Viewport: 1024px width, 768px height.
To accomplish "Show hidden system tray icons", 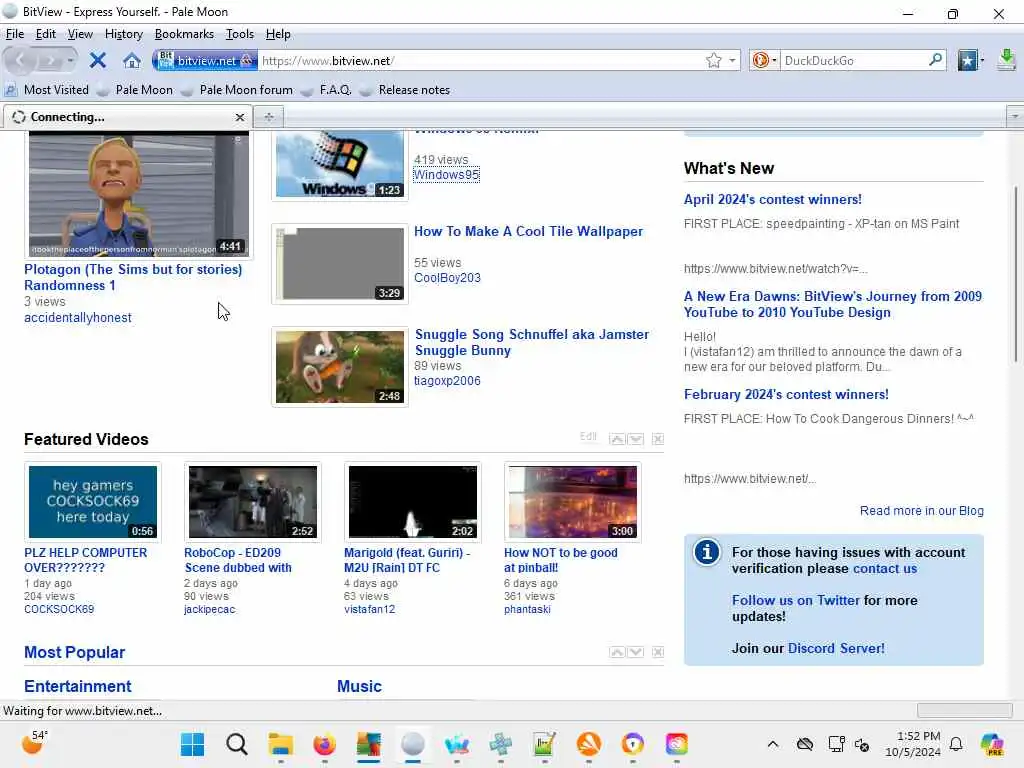I will pos(773,744).
